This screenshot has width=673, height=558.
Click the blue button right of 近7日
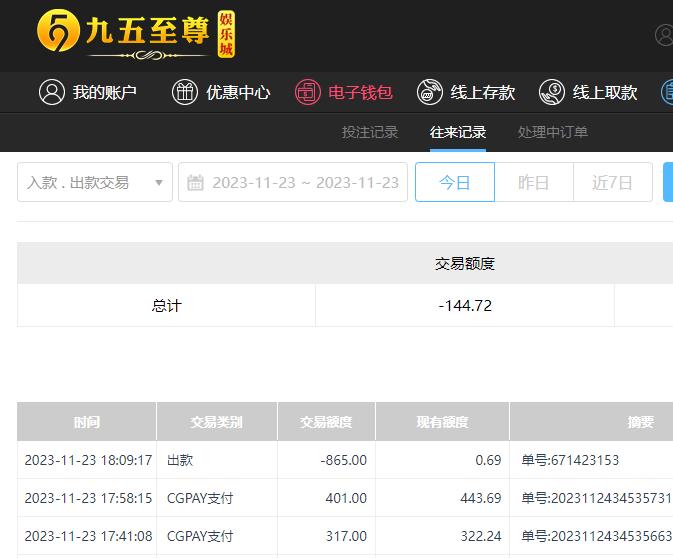click(668, 182)
